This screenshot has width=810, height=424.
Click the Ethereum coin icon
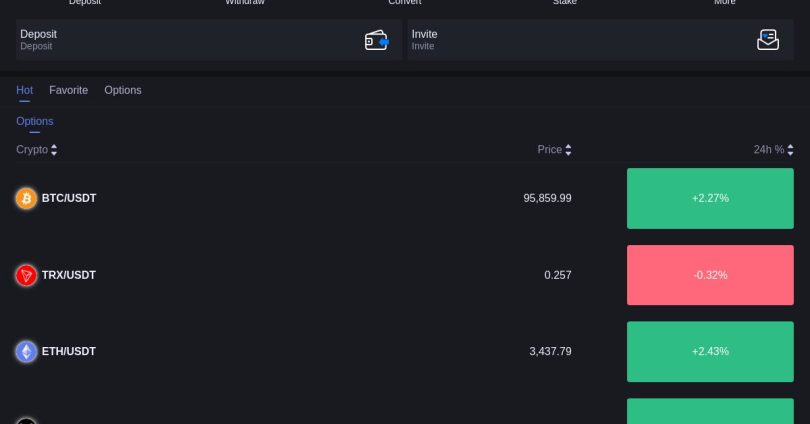pyautogui.click(x=26, y=352)
